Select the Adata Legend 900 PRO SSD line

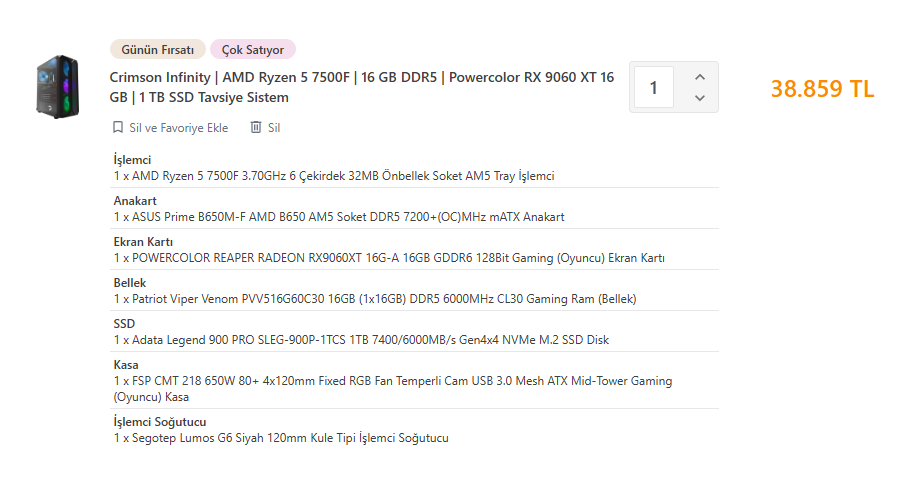click(360, 340)
